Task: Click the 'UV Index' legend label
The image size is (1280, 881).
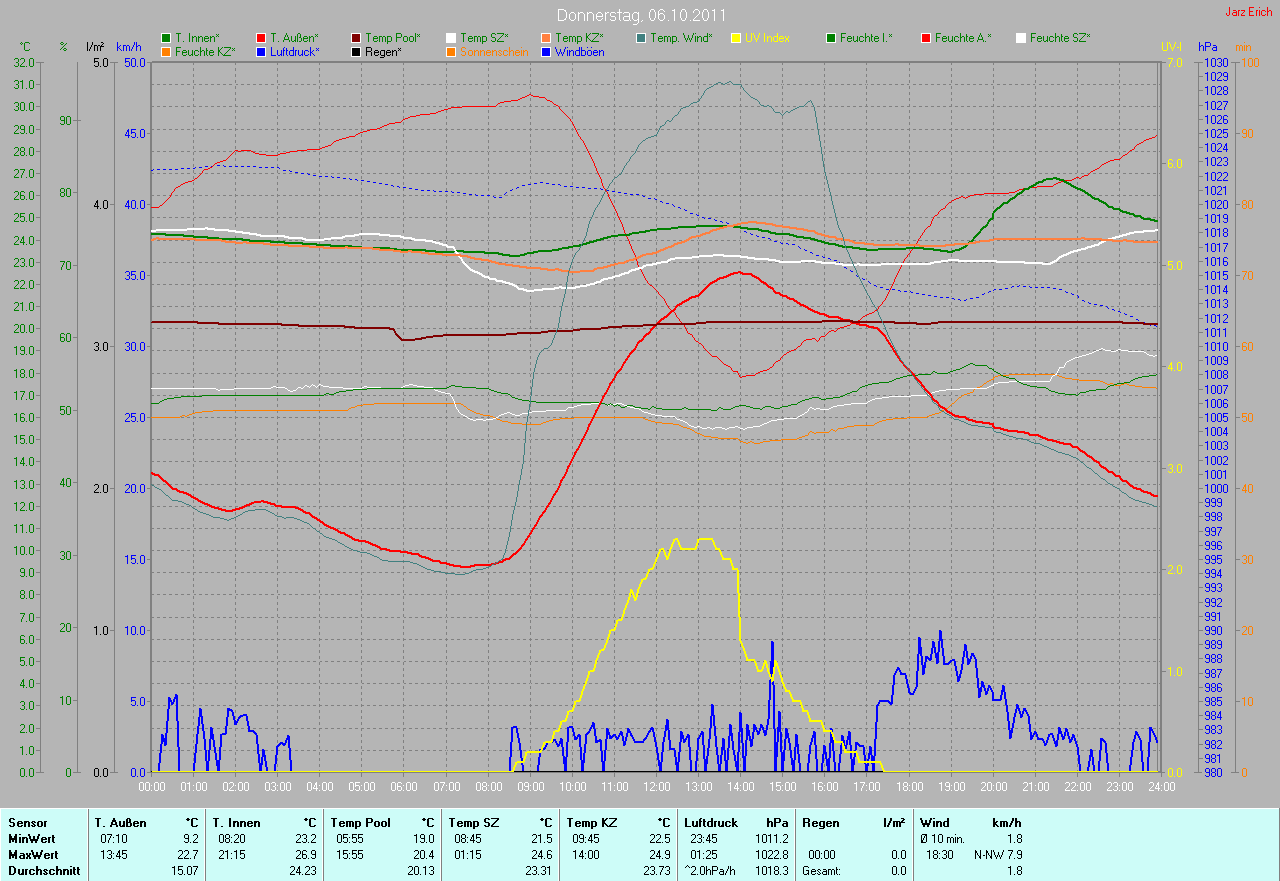Action: (x=768, y=38)
